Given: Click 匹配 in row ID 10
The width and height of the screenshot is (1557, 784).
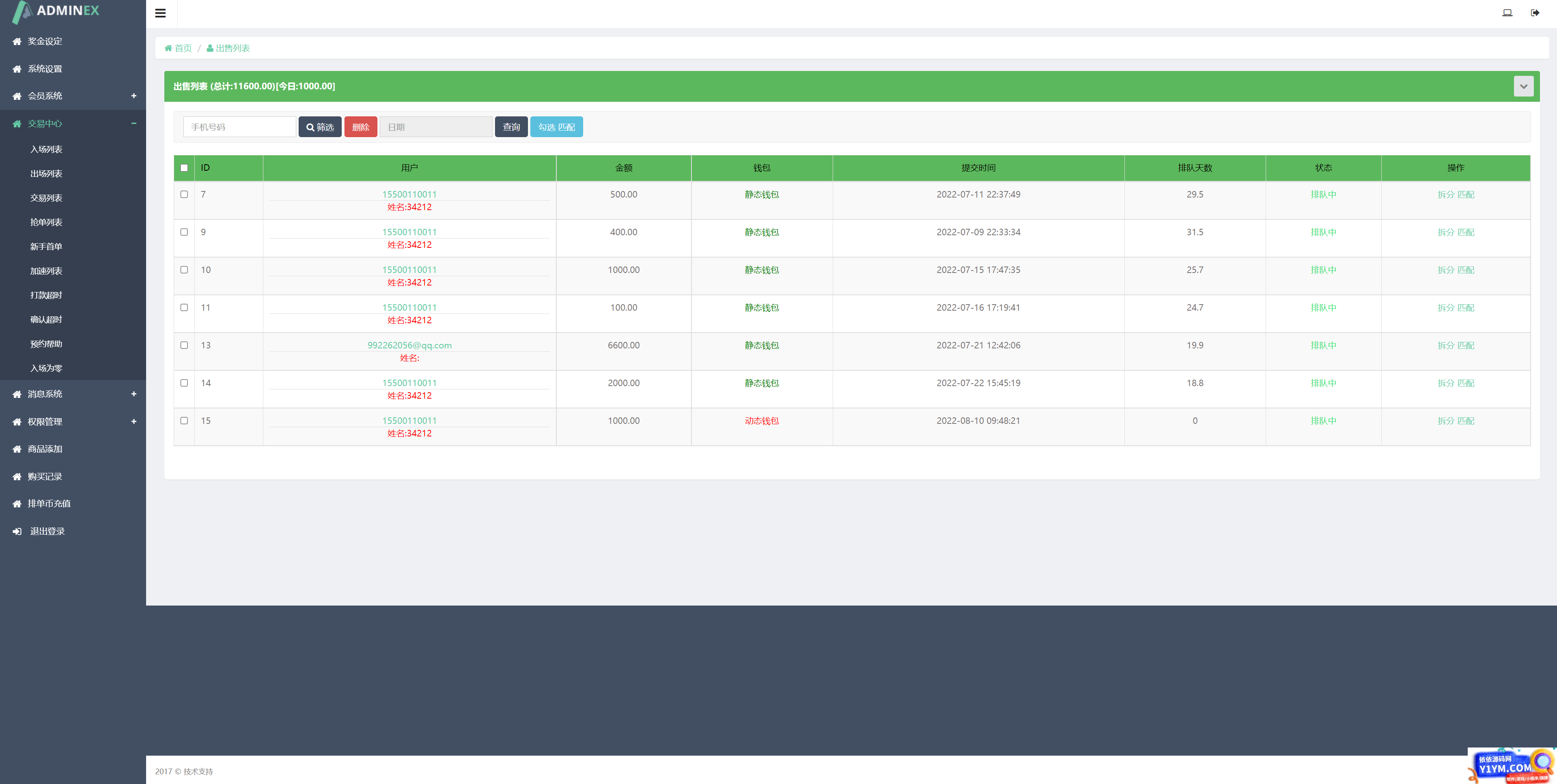Looking at the screenshot, I should [1466, 270].
